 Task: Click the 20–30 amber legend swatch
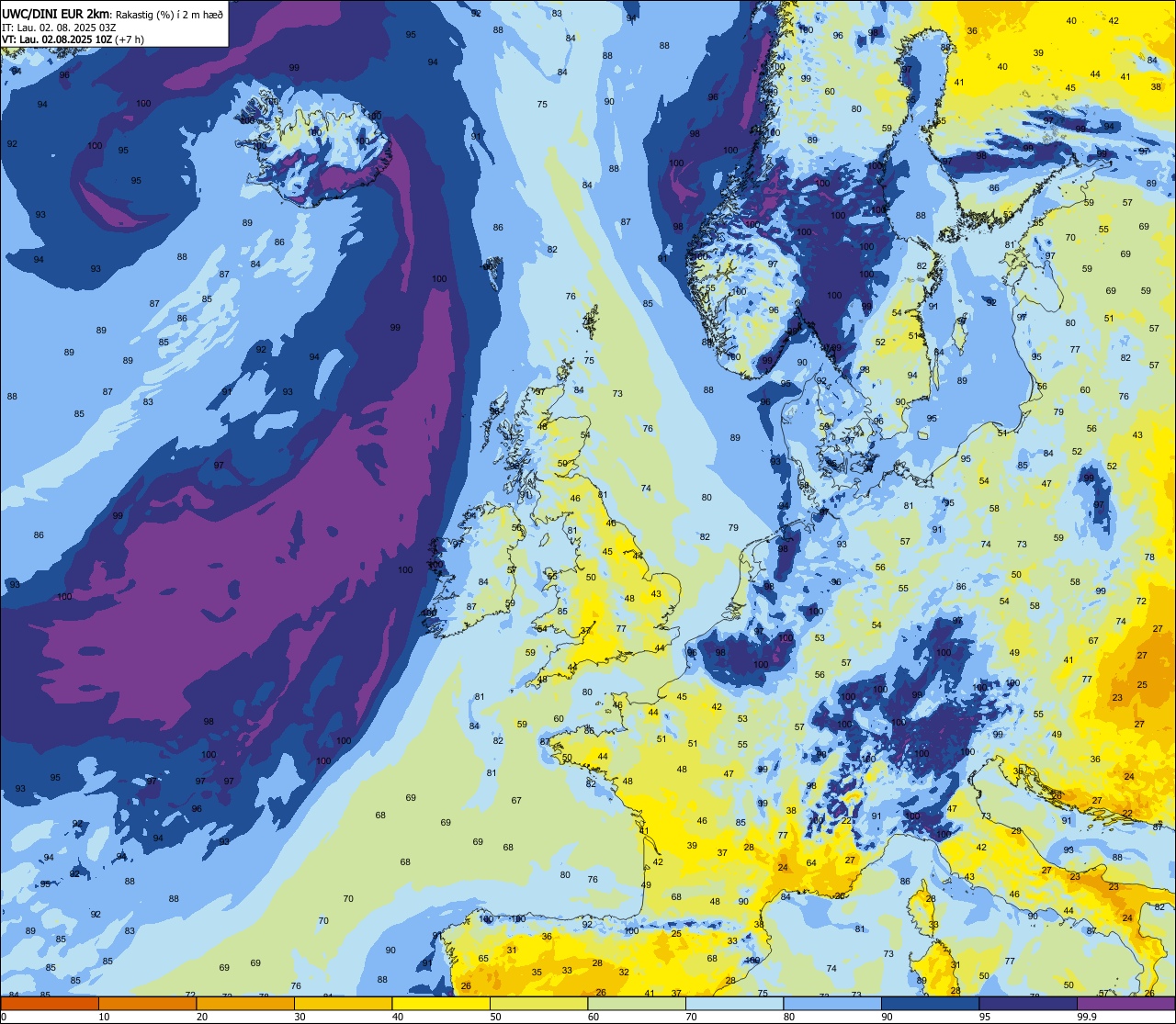pos(245,1004)
